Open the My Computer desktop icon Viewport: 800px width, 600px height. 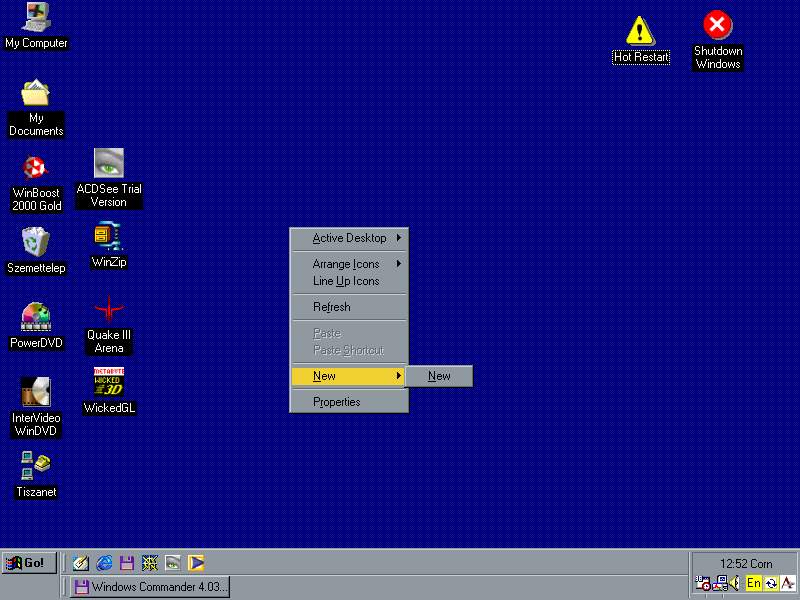point(36,18)
